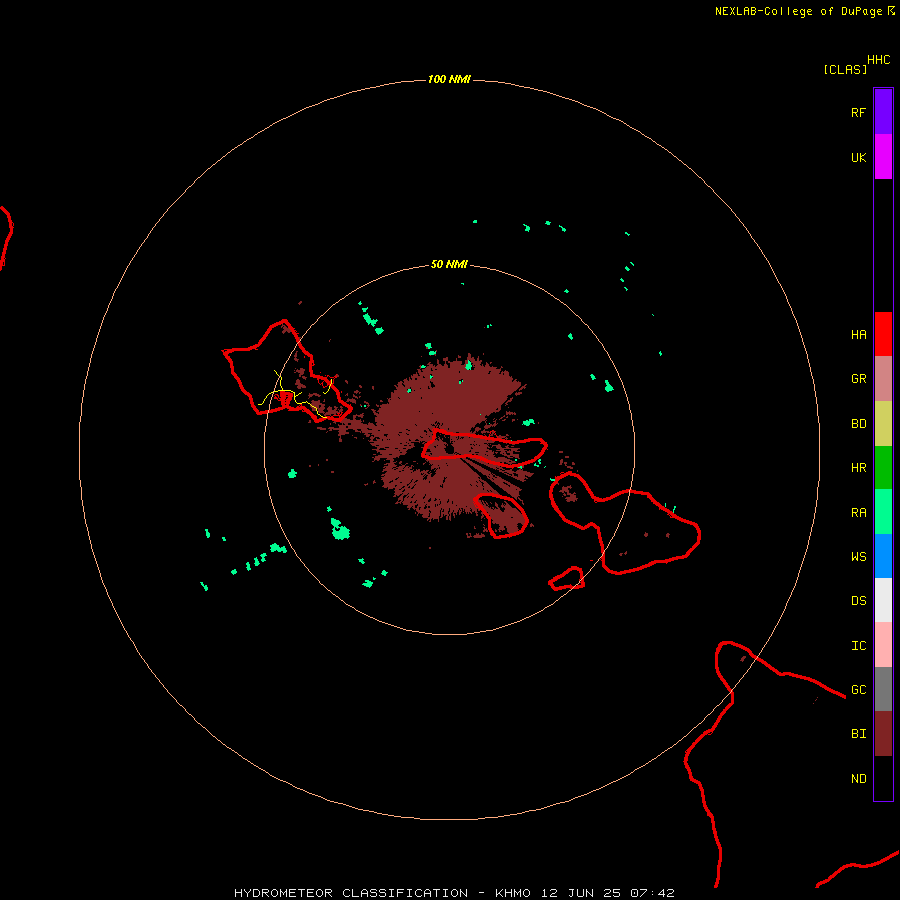Click the "12 JUN 25" date text
900x900 pixels.
point(581,893)
